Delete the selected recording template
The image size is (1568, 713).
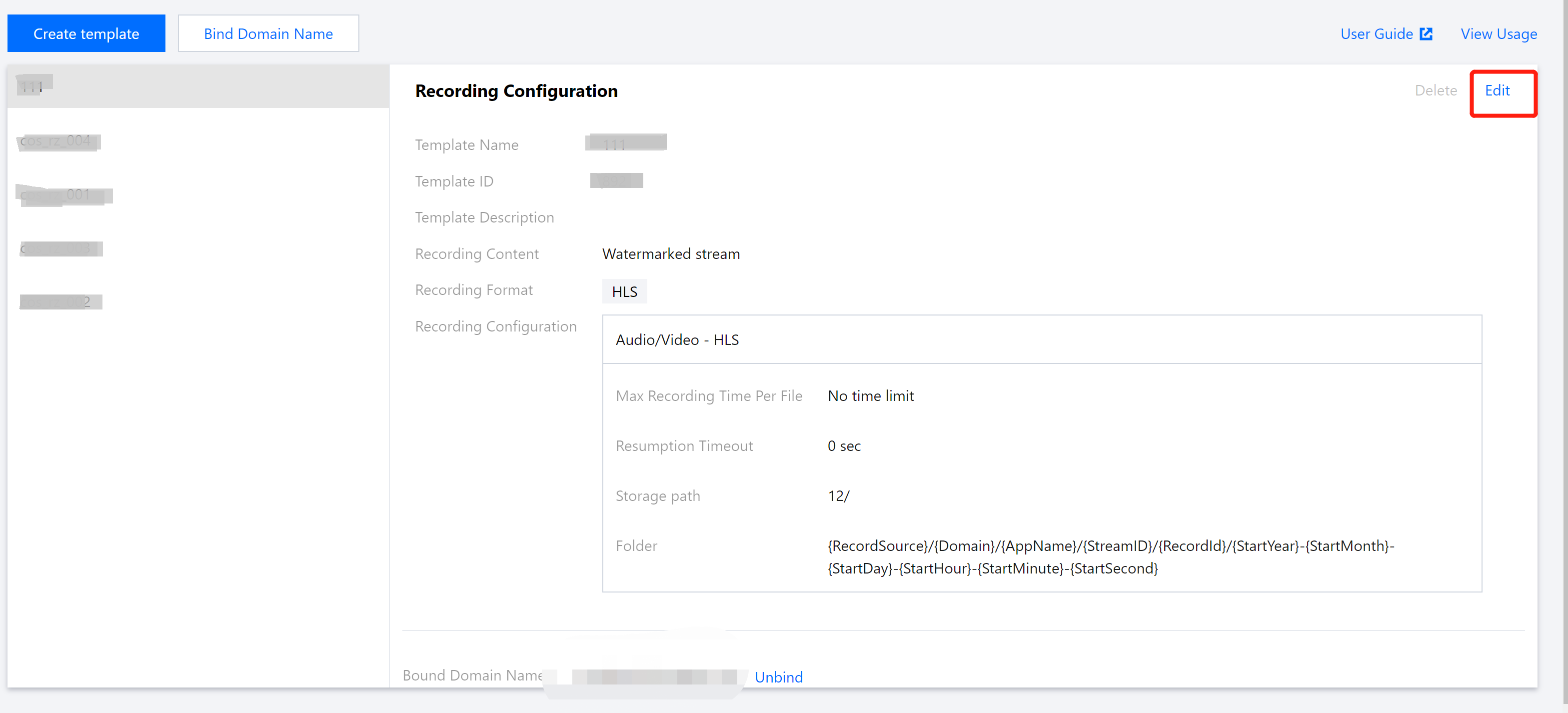coord(1437,90)
